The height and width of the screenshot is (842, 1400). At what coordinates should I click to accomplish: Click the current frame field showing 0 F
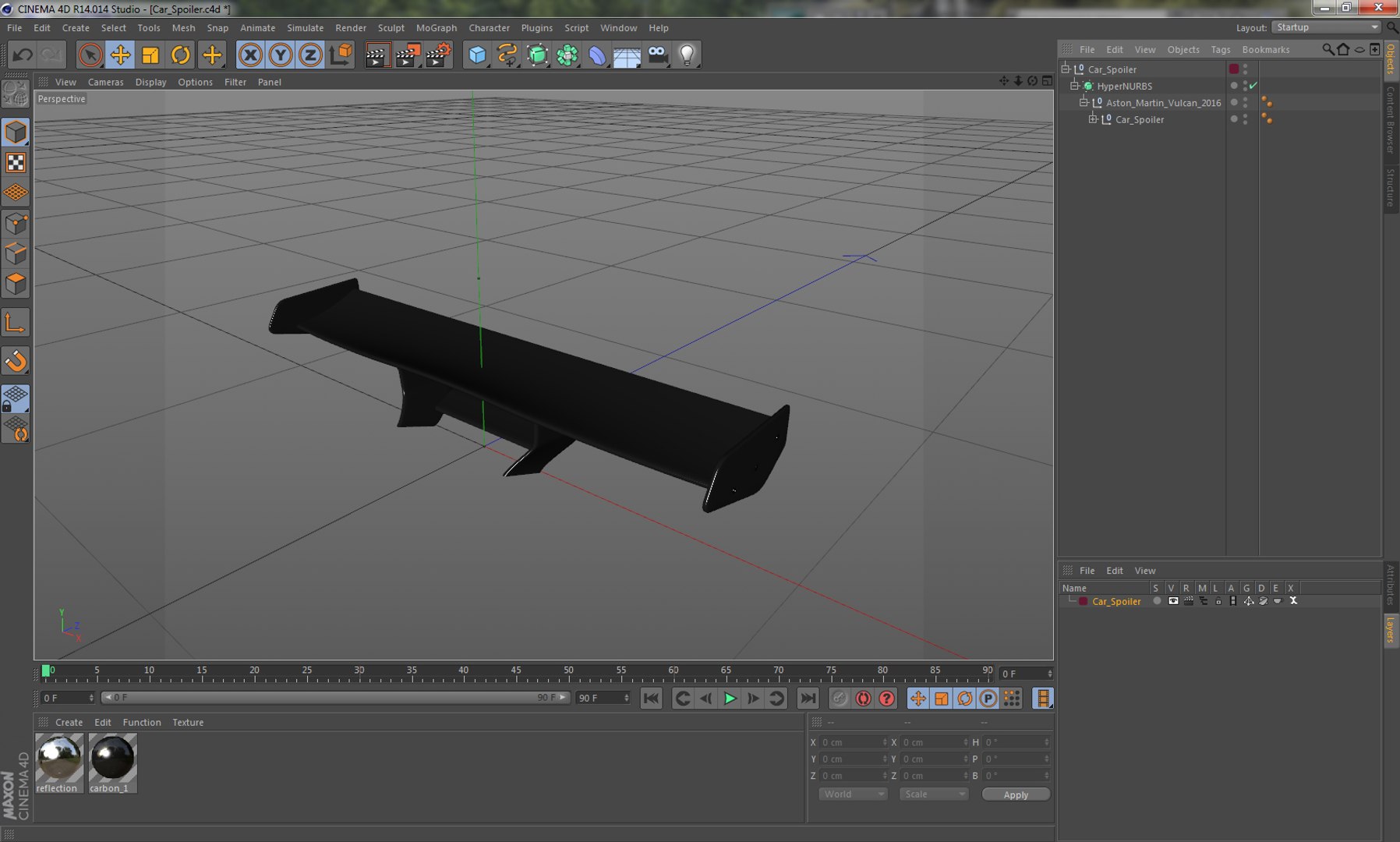coord(1026,674)
